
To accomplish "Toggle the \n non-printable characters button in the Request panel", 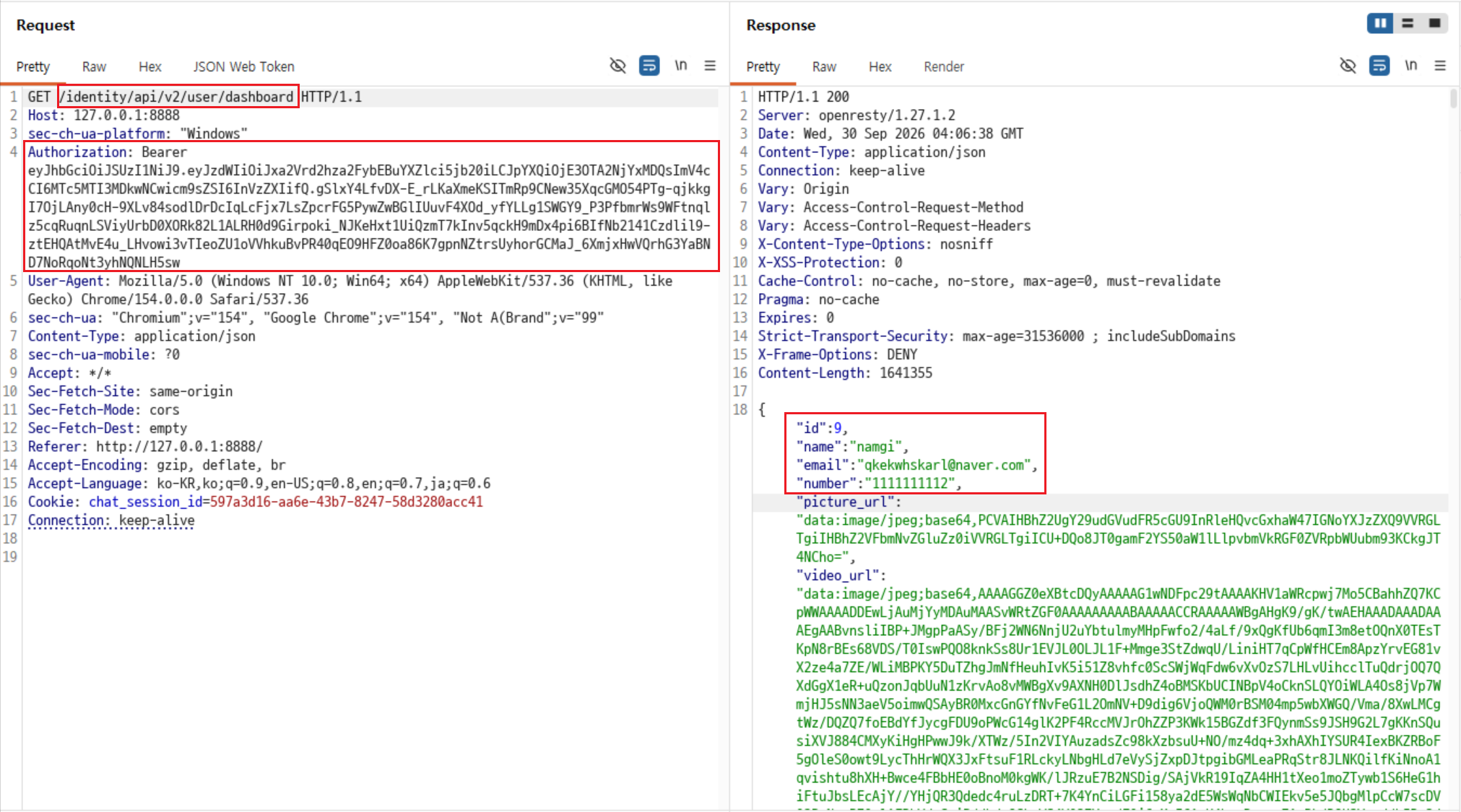I will pos(681,66).
